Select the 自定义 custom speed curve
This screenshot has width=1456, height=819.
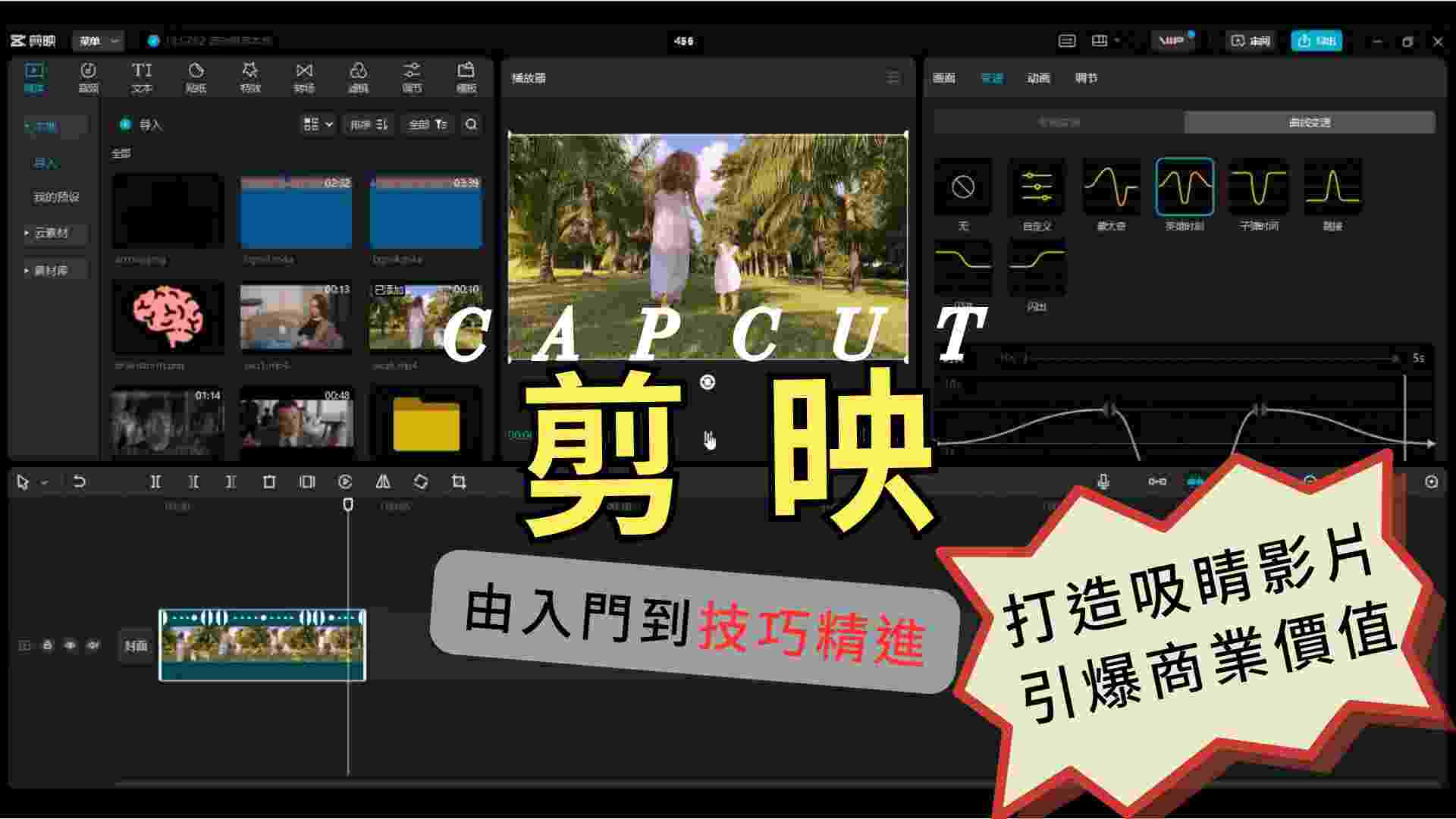point(1037,187)
